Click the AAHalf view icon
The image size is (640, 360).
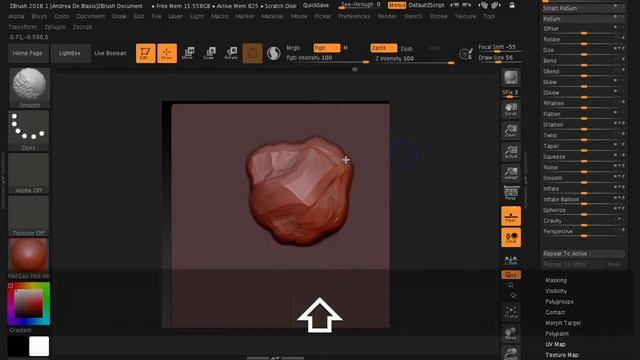pos(511,173)
